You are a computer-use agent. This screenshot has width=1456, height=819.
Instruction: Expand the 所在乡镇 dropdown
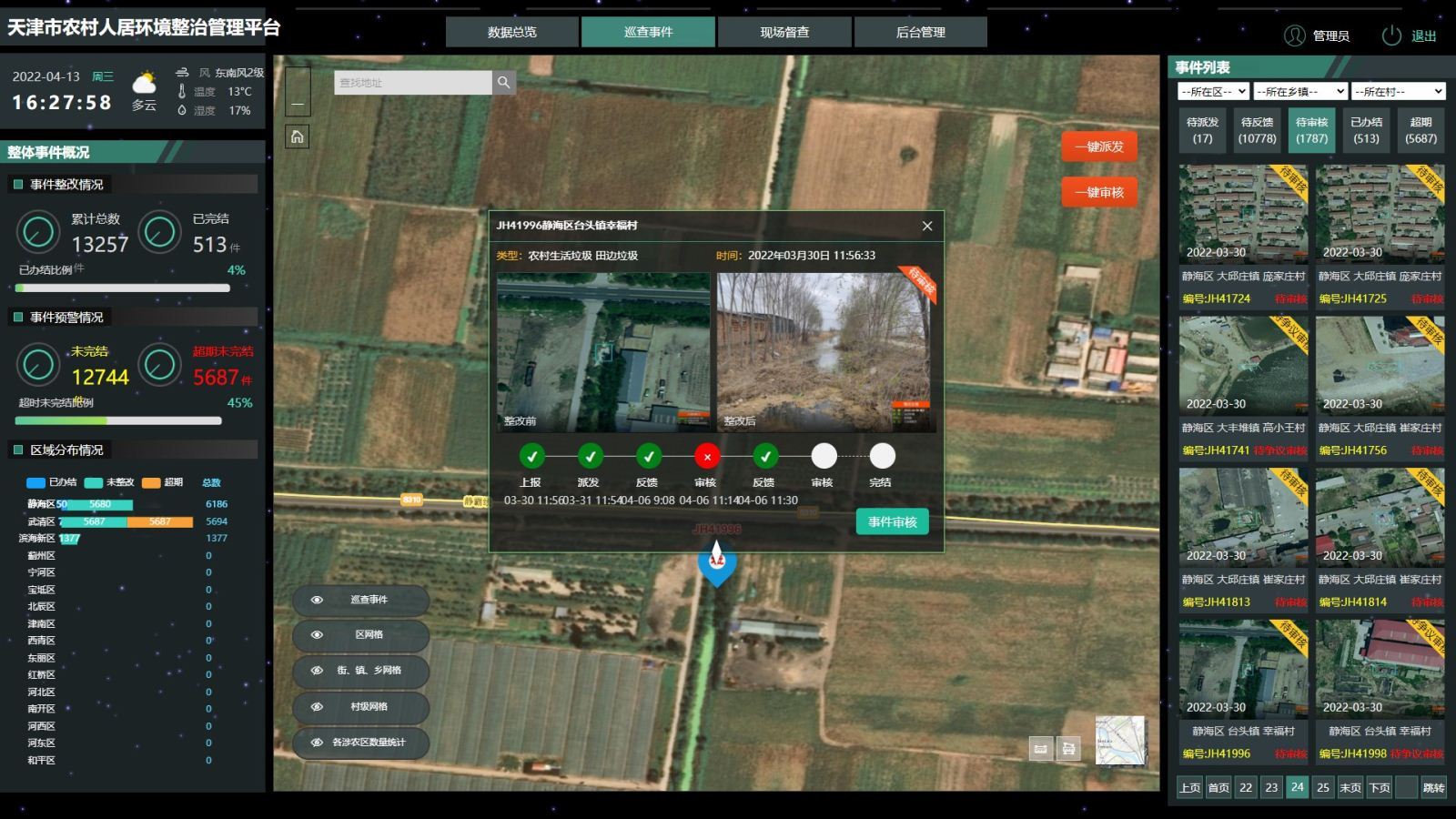pos(1299,91)
